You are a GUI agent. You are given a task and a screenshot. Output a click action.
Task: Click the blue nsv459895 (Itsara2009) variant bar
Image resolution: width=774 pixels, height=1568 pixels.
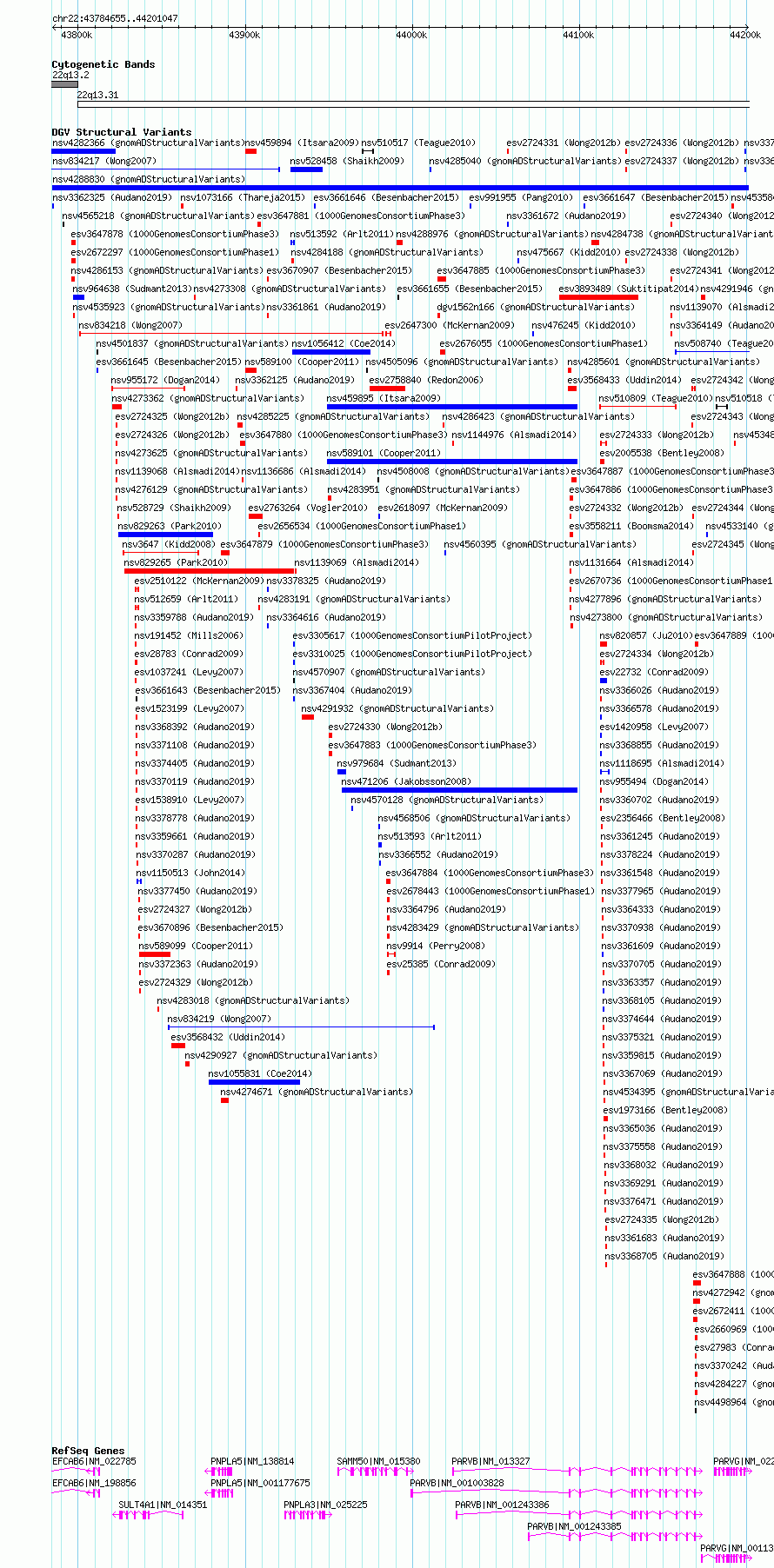click(452, 407)
